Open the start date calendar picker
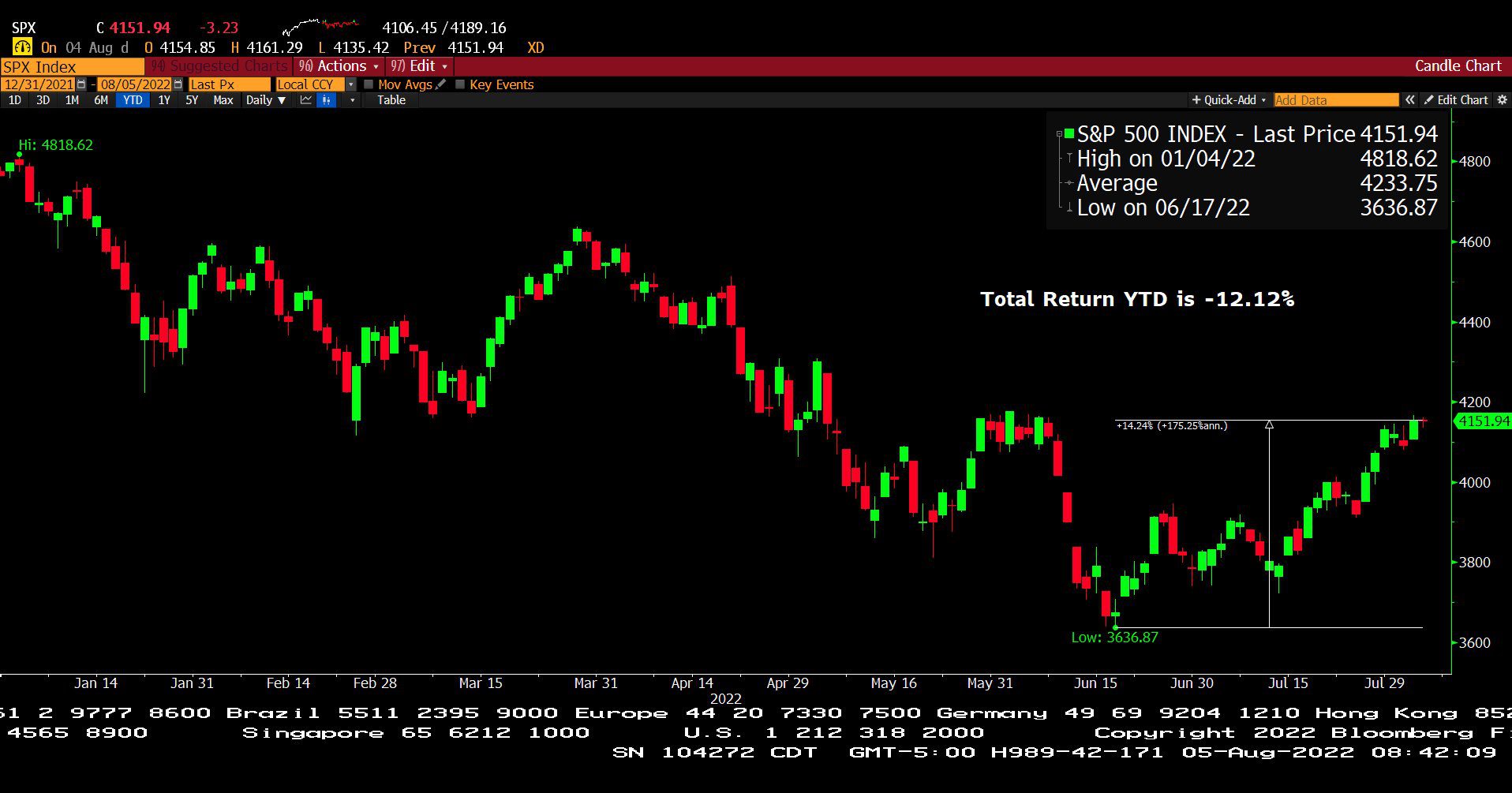 tap(81, 84)
